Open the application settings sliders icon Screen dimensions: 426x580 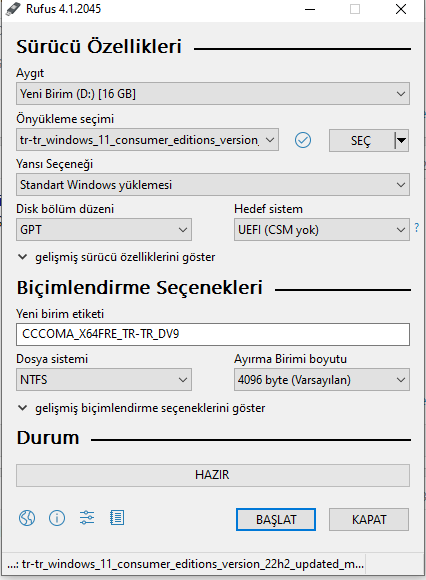pos(87,518)
